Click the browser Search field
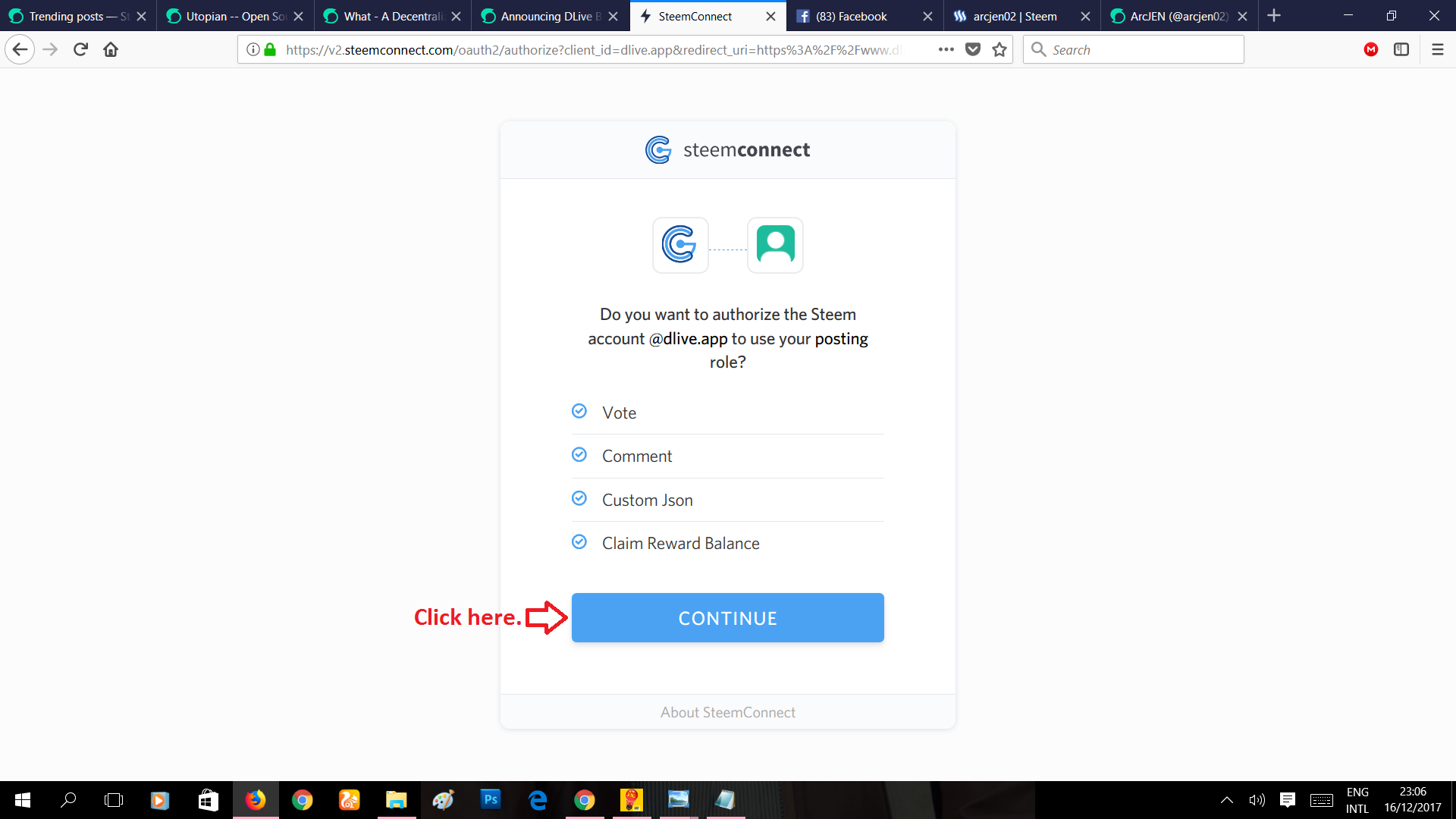The width and height of the screenshot is (1456, 819). click(x=1133, y=49)
